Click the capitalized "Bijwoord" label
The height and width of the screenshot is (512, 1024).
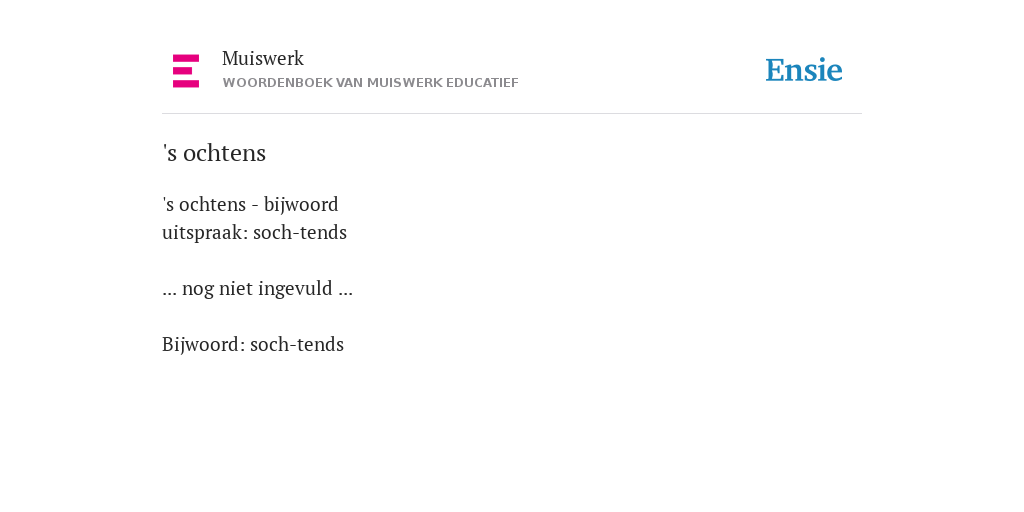pyautogui.click(x=202, y=344)
